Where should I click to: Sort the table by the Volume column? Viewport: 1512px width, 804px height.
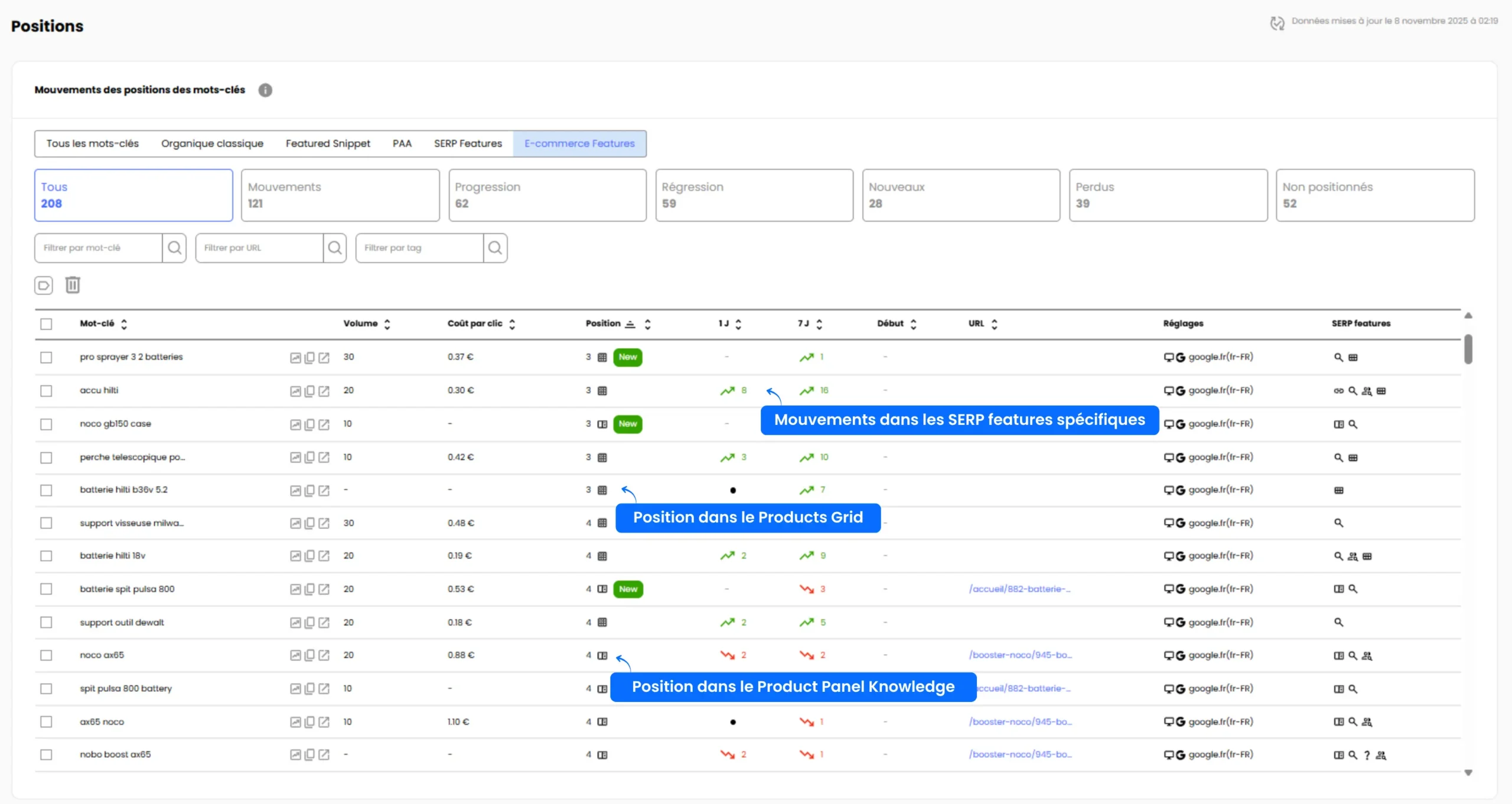(x=387, y=323)
